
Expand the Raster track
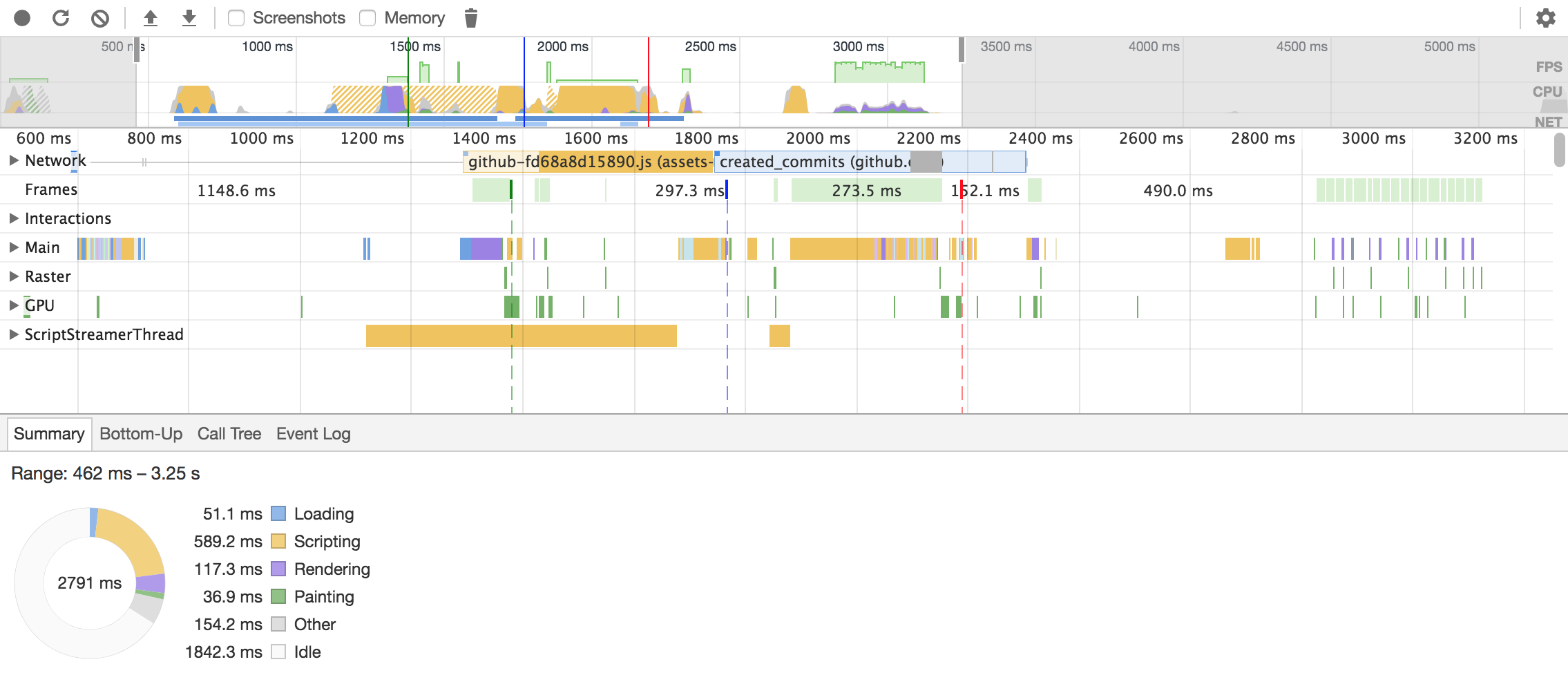13,276
